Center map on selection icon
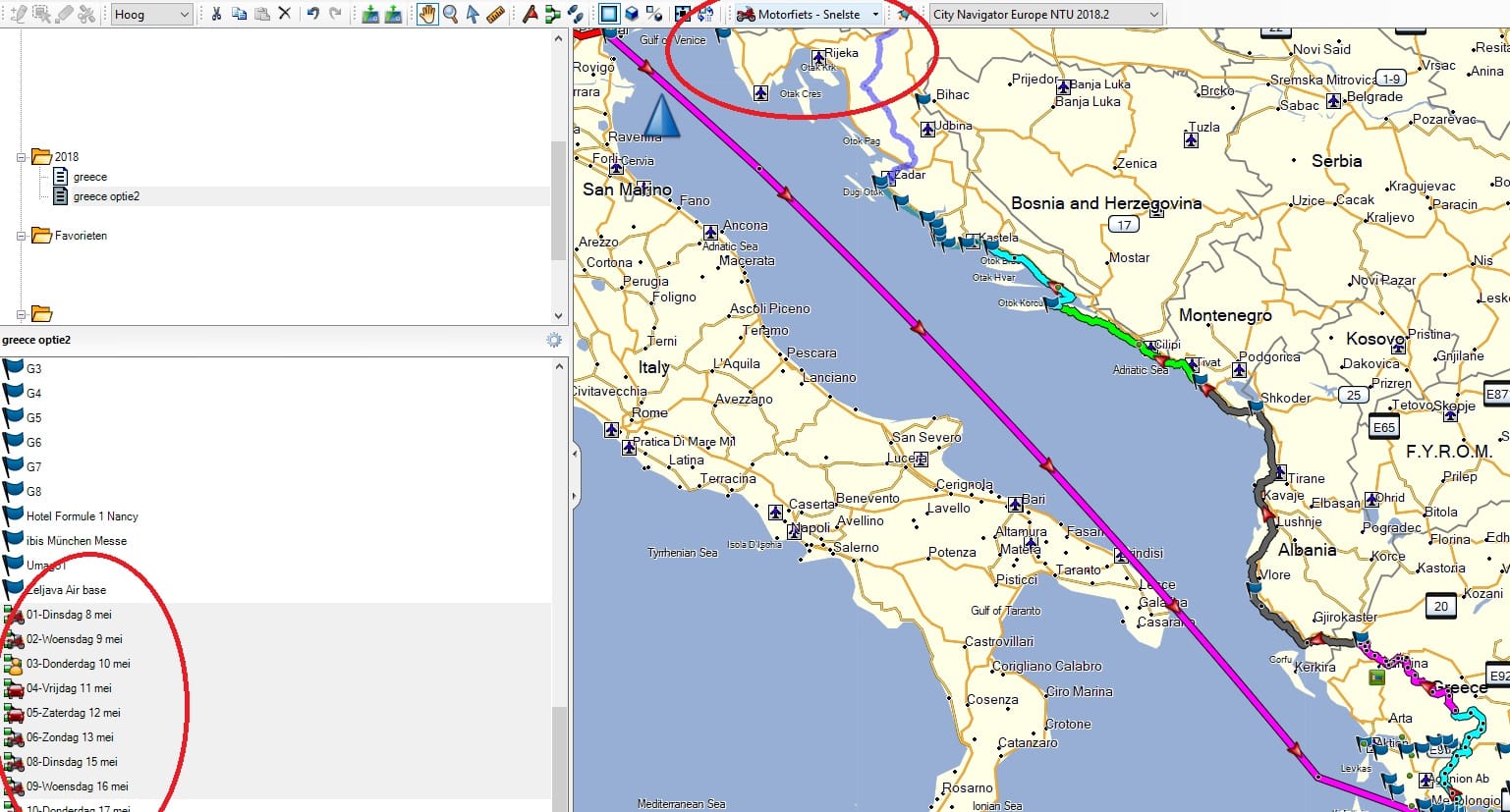1510x812 pixels. (x=683, y=14)
